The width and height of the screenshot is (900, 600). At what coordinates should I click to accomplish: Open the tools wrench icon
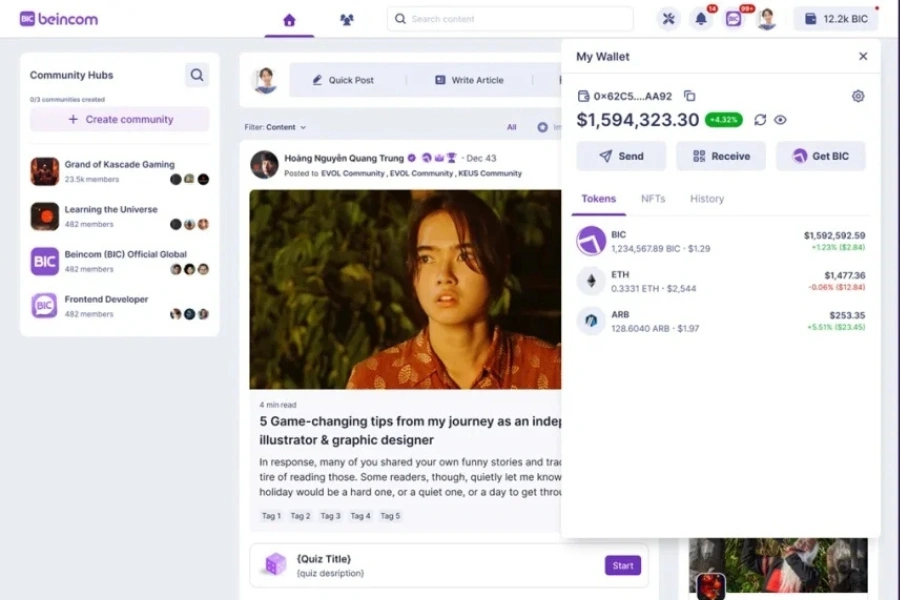click(668, 19)
